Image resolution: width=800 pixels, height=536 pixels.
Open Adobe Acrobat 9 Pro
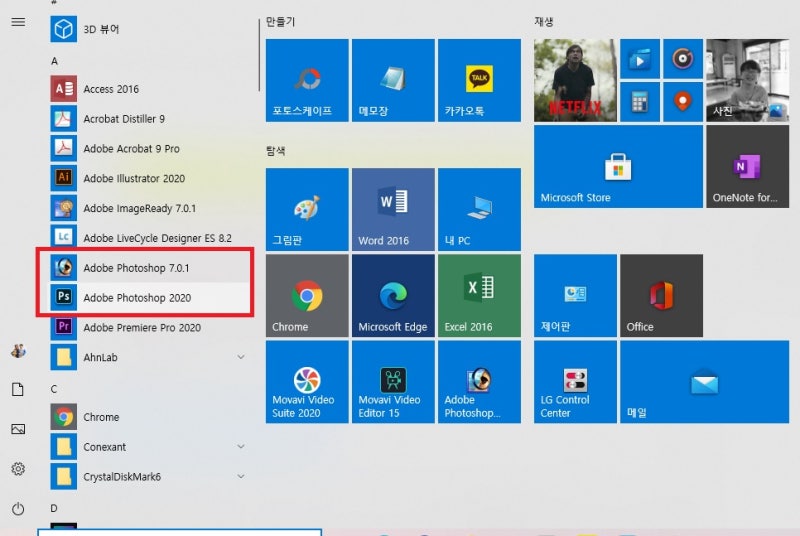(x=148, y=148)
